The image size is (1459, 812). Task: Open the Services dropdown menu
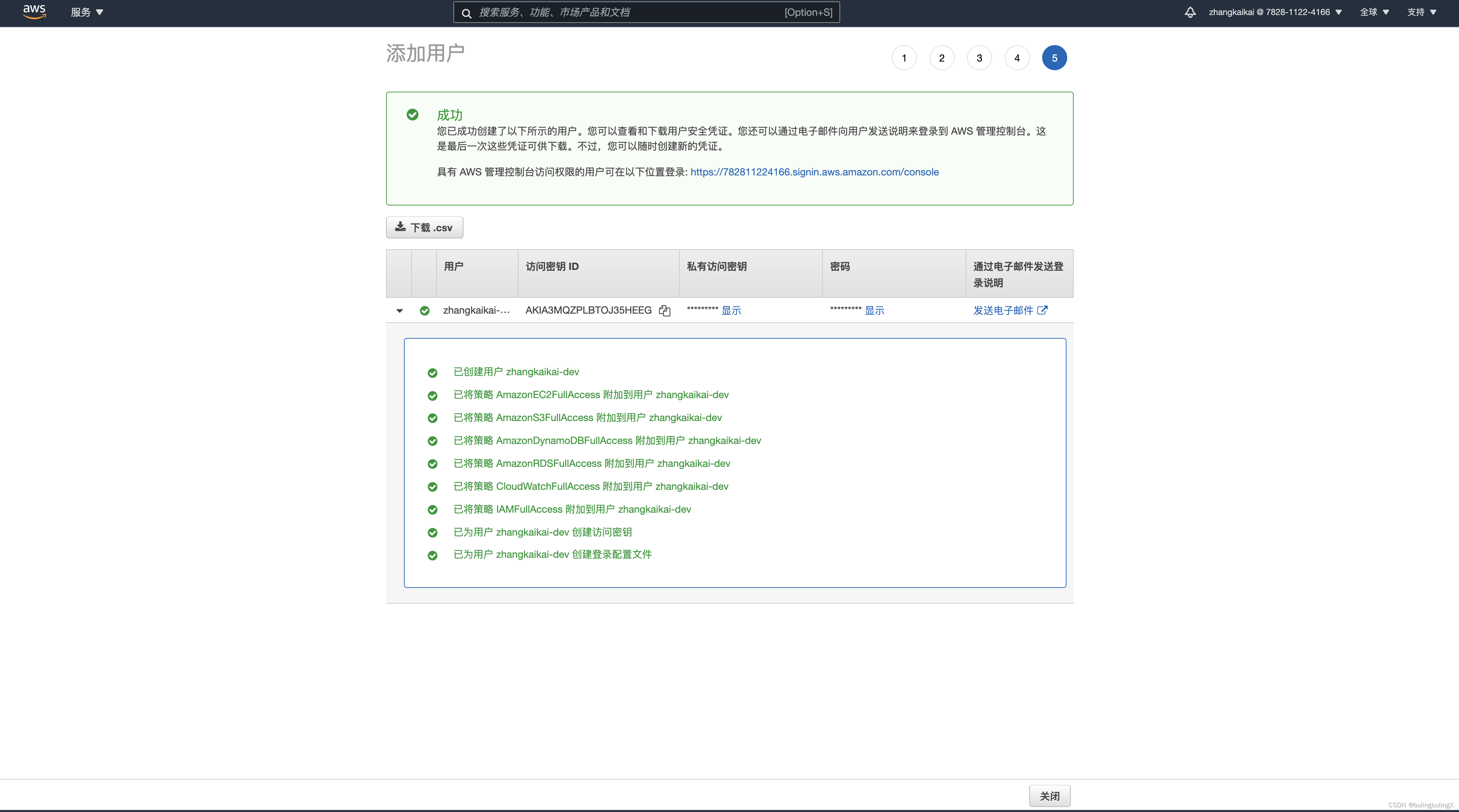87,12
